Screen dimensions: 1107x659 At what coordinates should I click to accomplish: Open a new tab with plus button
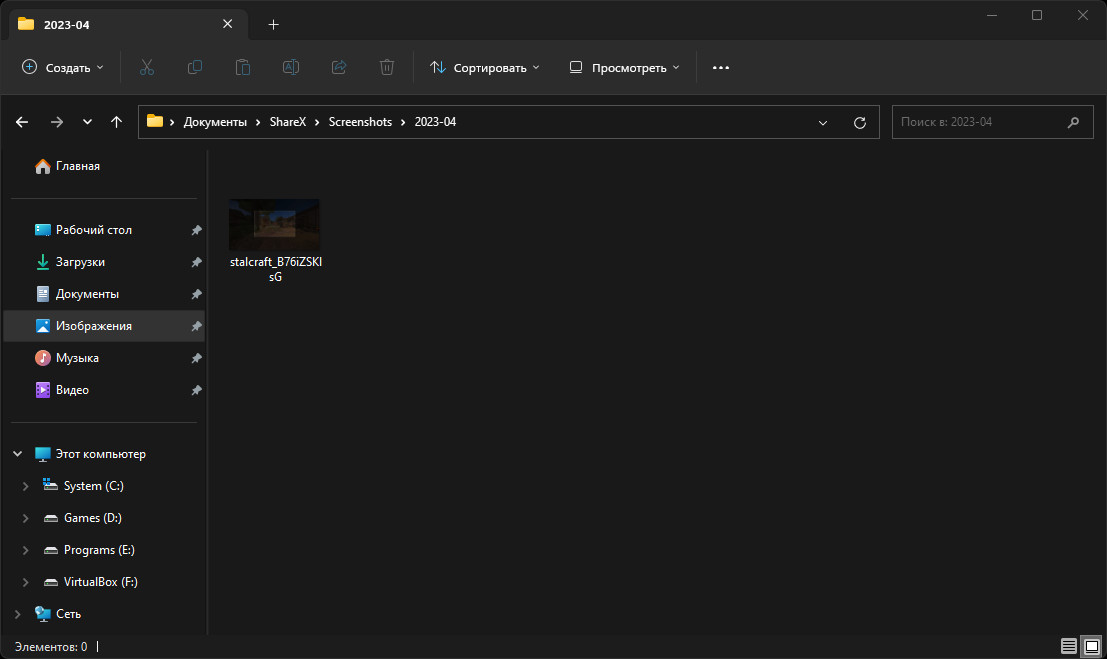pos(274,24)
